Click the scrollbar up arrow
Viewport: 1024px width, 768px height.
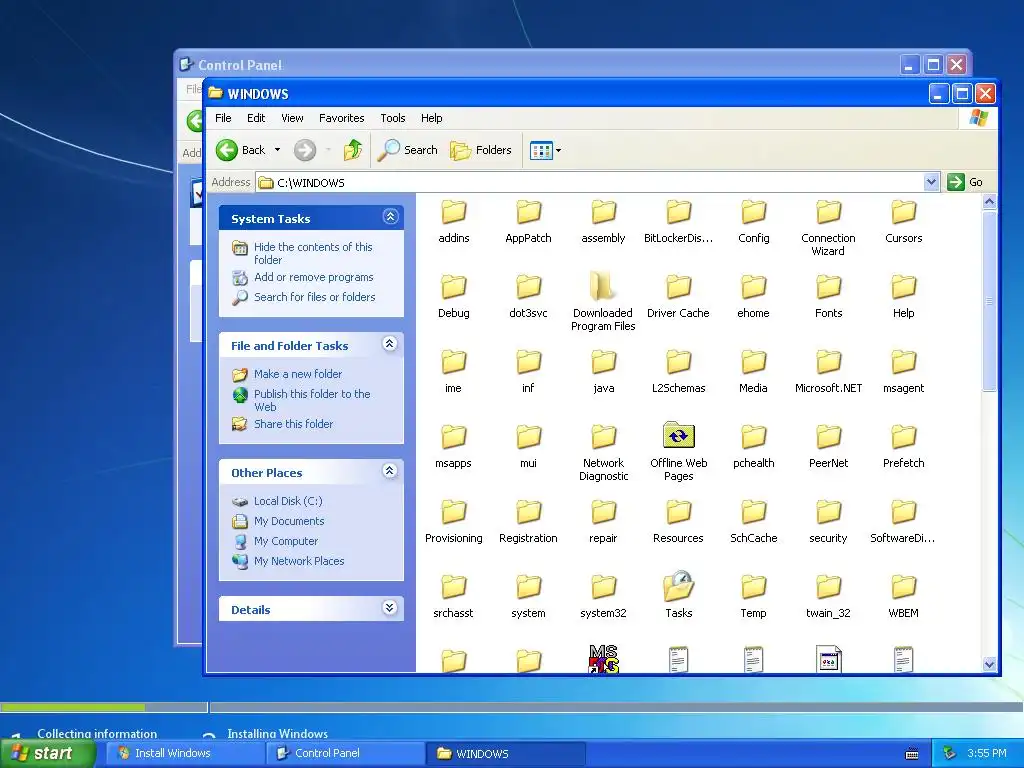tap(989, 202)
